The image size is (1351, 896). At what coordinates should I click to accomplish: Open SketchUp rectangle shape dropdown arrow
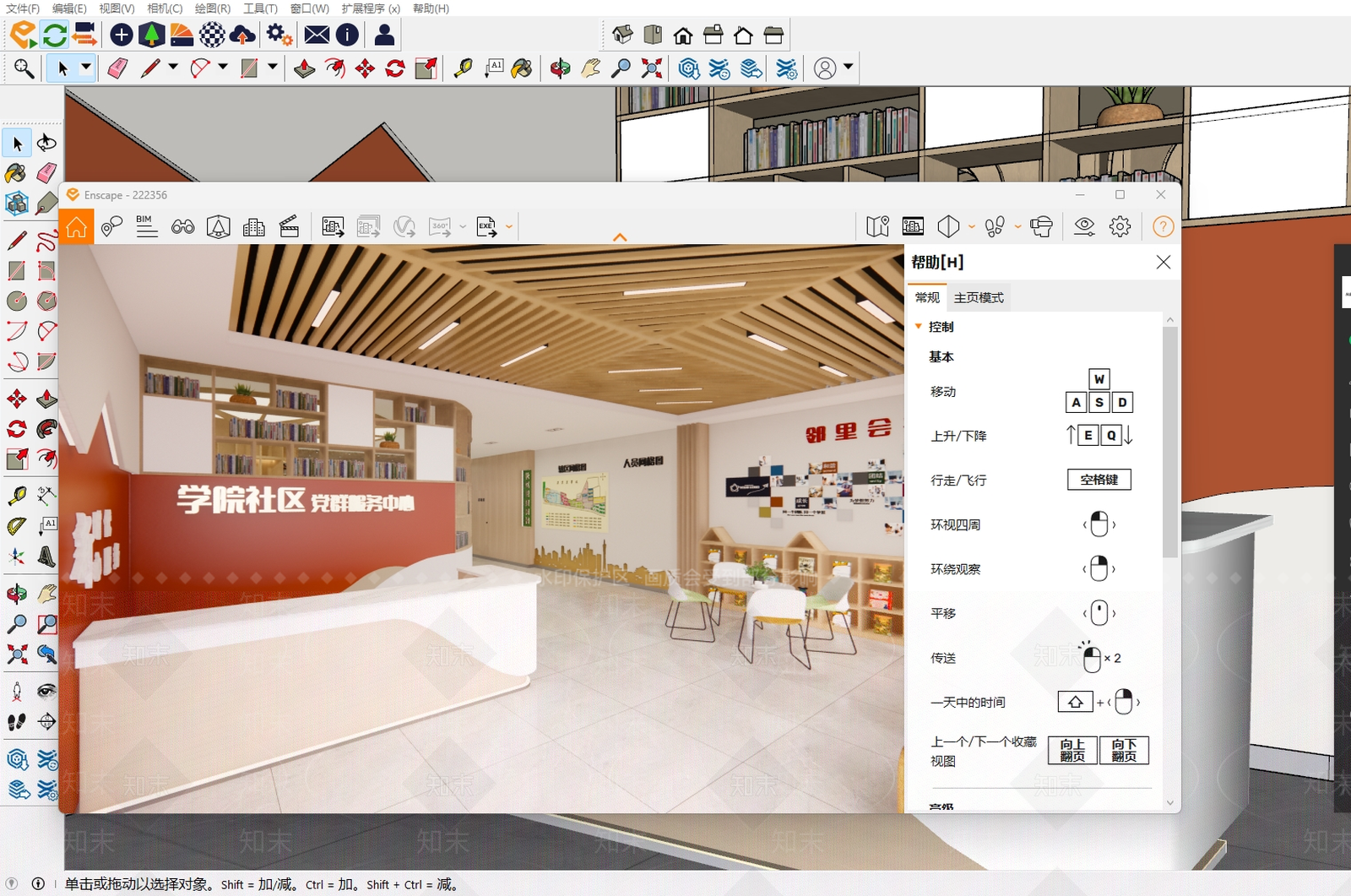pyautogui.click(x=273, y=67)
